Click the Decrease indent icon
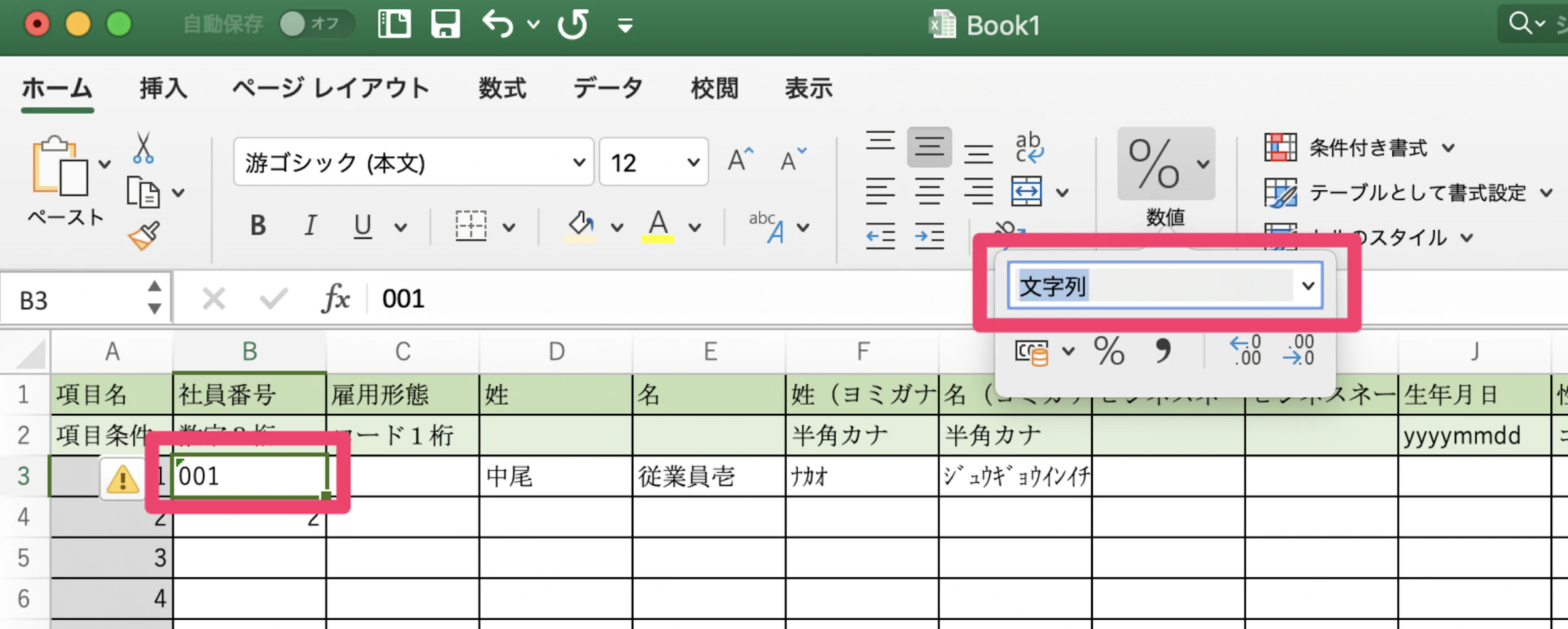 880,236
